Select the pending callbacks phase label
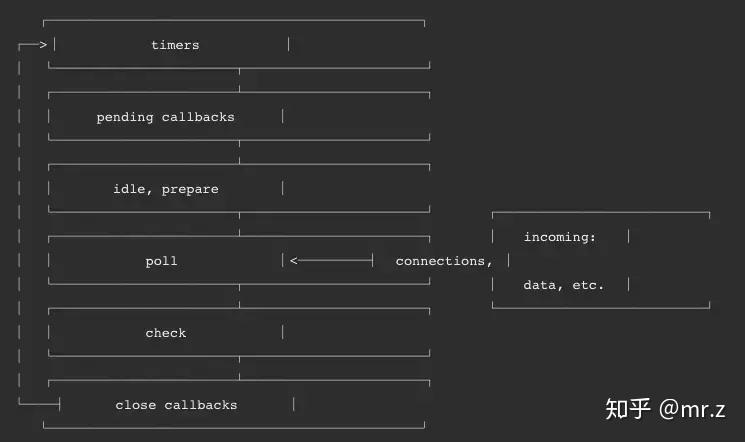The height and width of the screenshot is (442, 745). pos(165,117)
